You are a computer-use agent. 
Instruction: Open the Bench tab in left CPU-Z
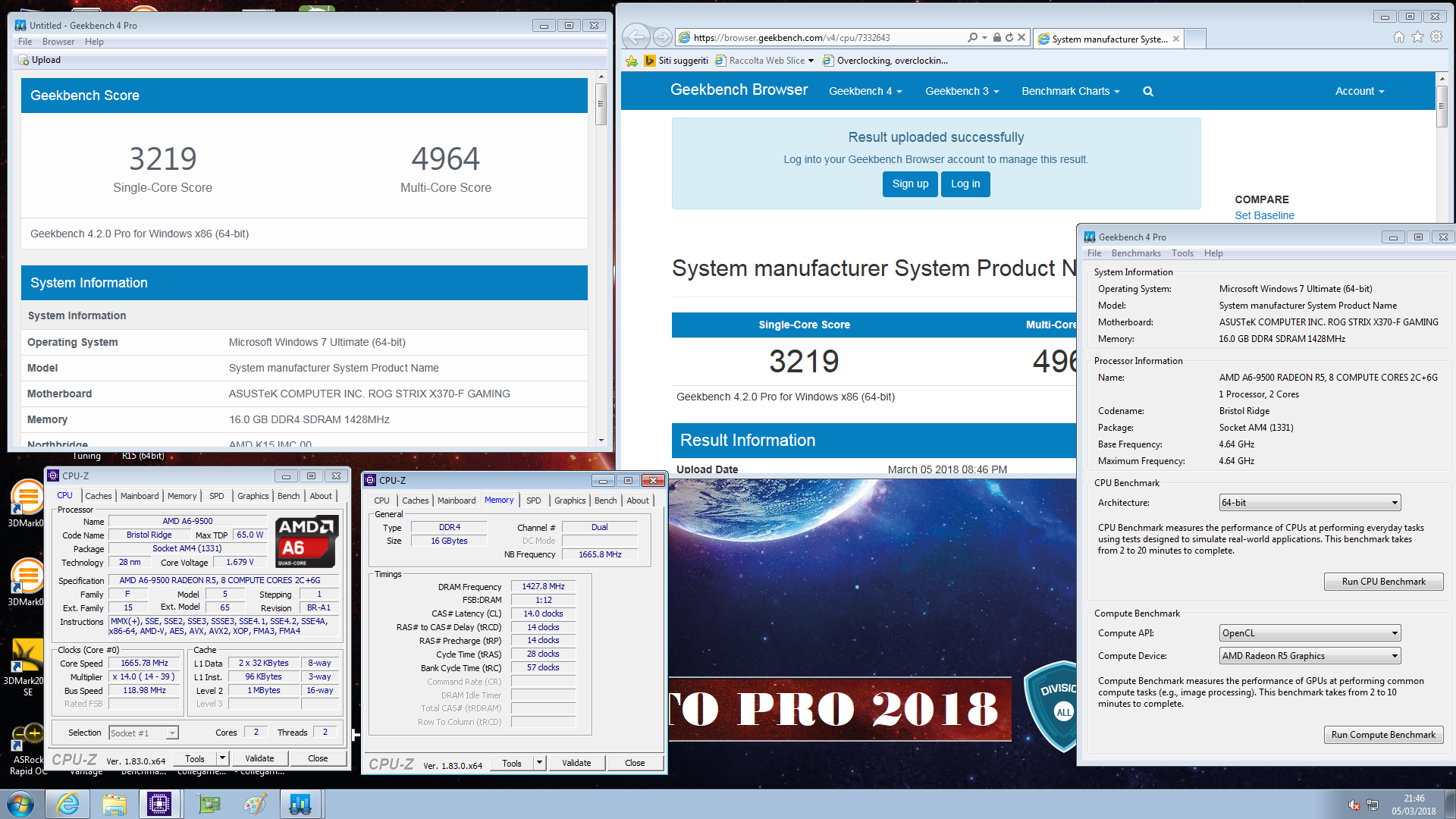[x=288, y=496]
